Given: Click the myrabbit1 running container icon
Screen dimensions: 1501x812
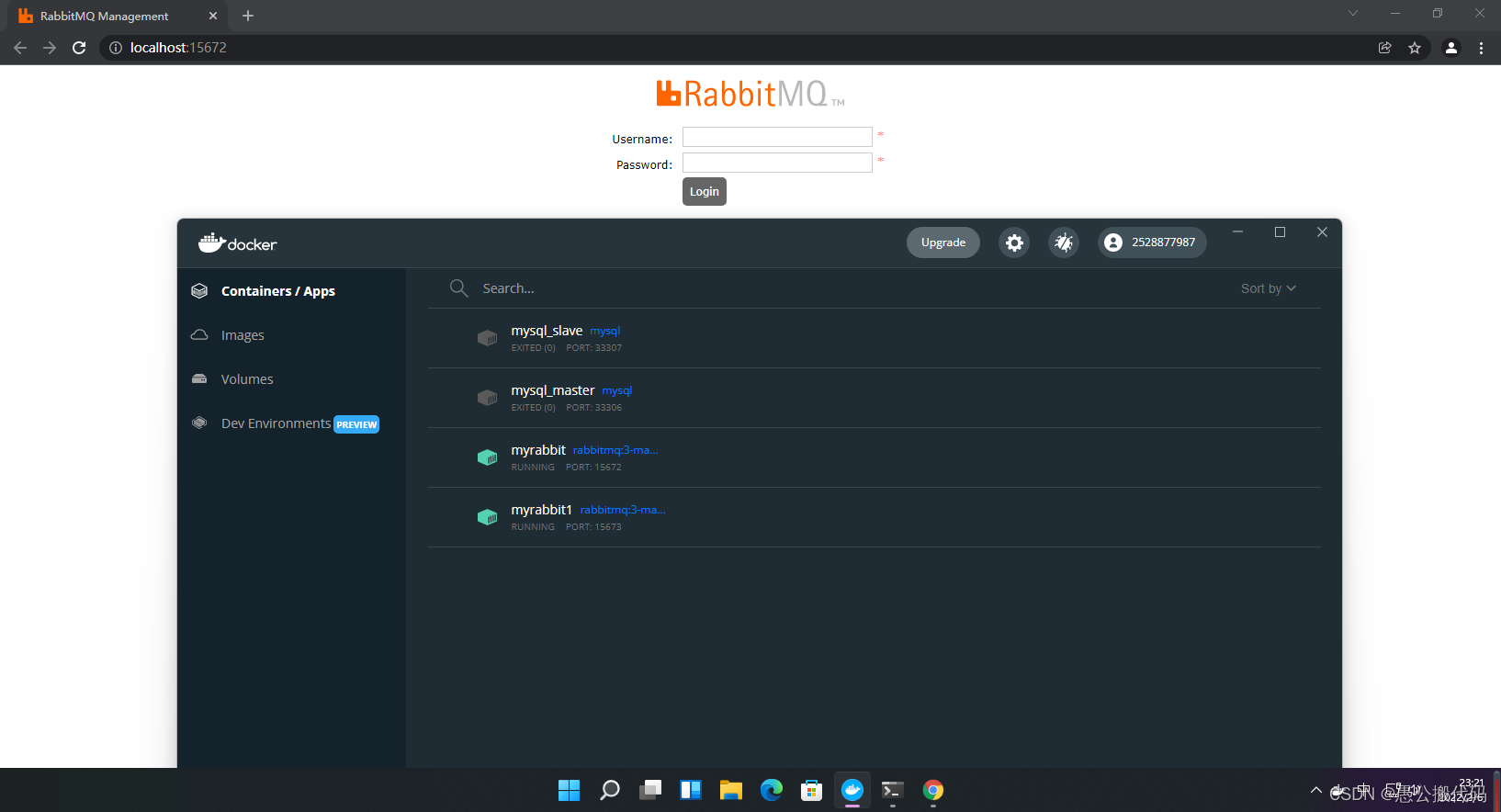Looking at the screenshot, I should (x=488, y=517).
